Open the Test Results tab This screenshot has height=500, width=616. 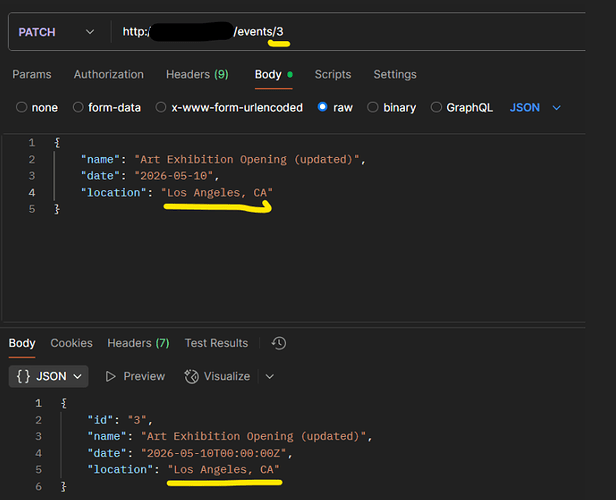point(216,343)
